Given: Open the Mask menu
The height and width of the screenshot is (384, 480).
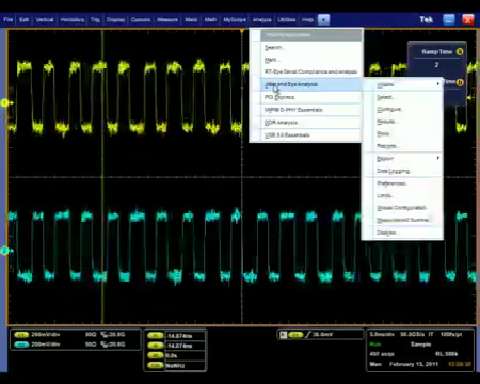Looking at the screenshot, I should tap(191, 20).
